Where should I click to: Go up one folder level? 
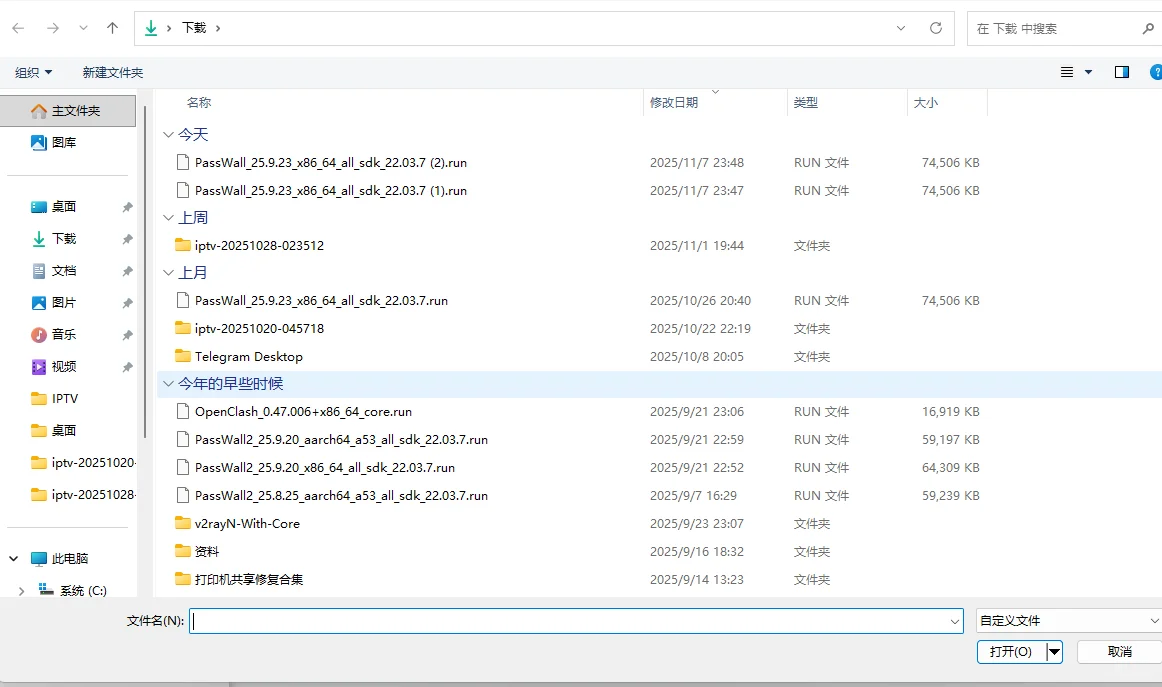pyautogui.click(x=112, y=28)
